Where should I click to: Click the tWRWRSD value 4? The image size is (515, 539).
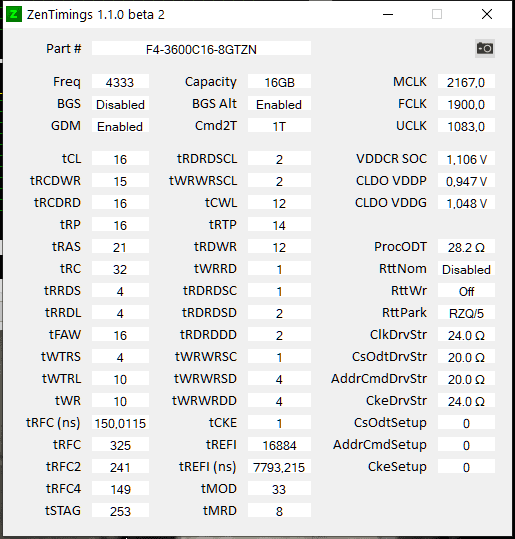pos(279,378)
